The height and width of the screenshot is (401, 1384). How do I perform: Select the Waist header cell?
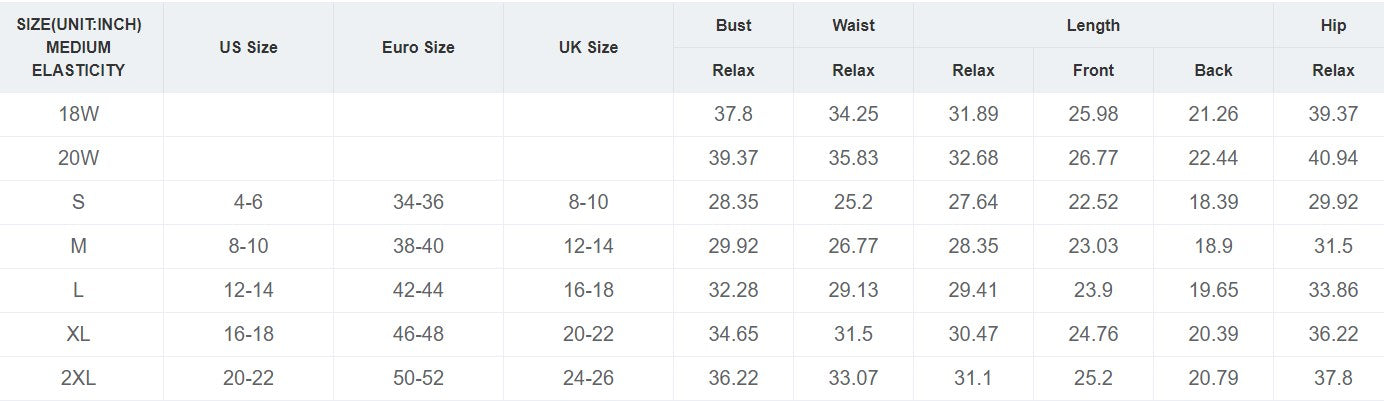click(853, 25)
